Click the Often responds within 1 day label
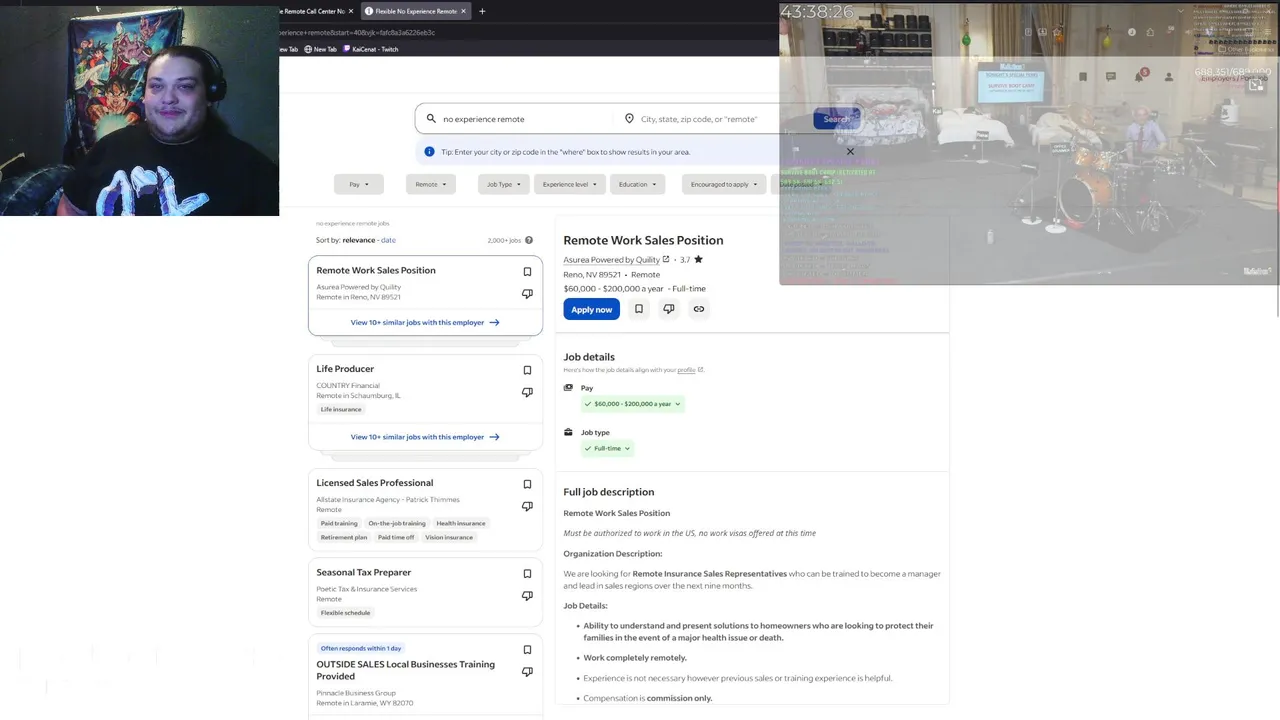The width and height of the screenshot is (1280, 720). coord(361,648)
